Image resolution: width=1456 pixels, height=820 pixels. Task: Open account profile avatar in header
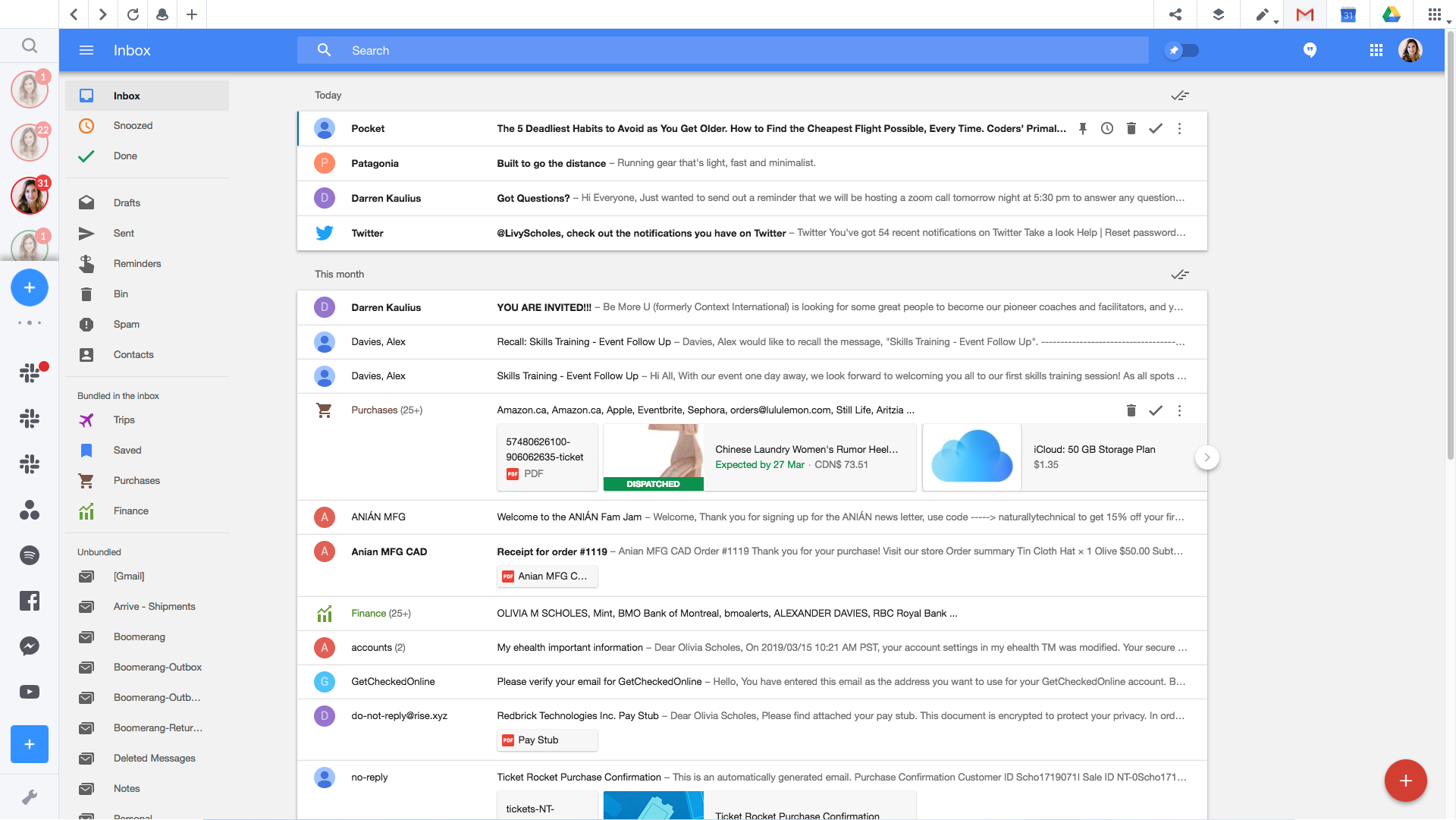(x=1410, y=50)
